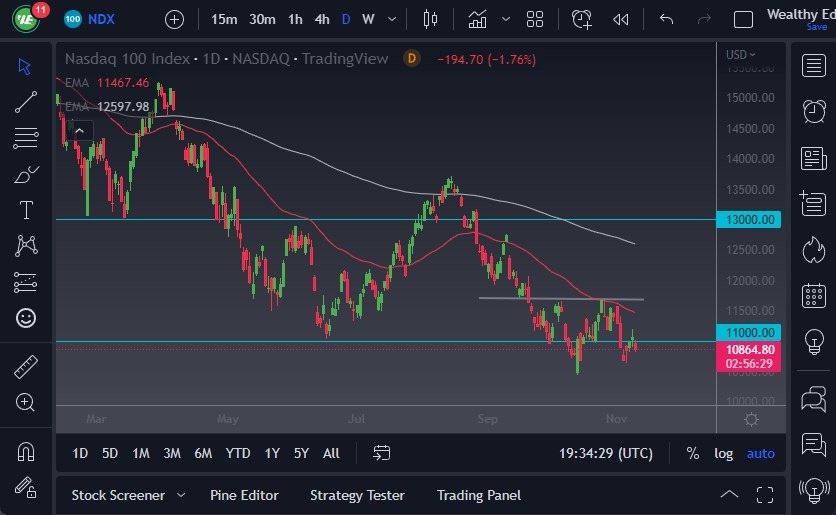Create a new alert
This screenshot has width=836, height=515.
581,20
